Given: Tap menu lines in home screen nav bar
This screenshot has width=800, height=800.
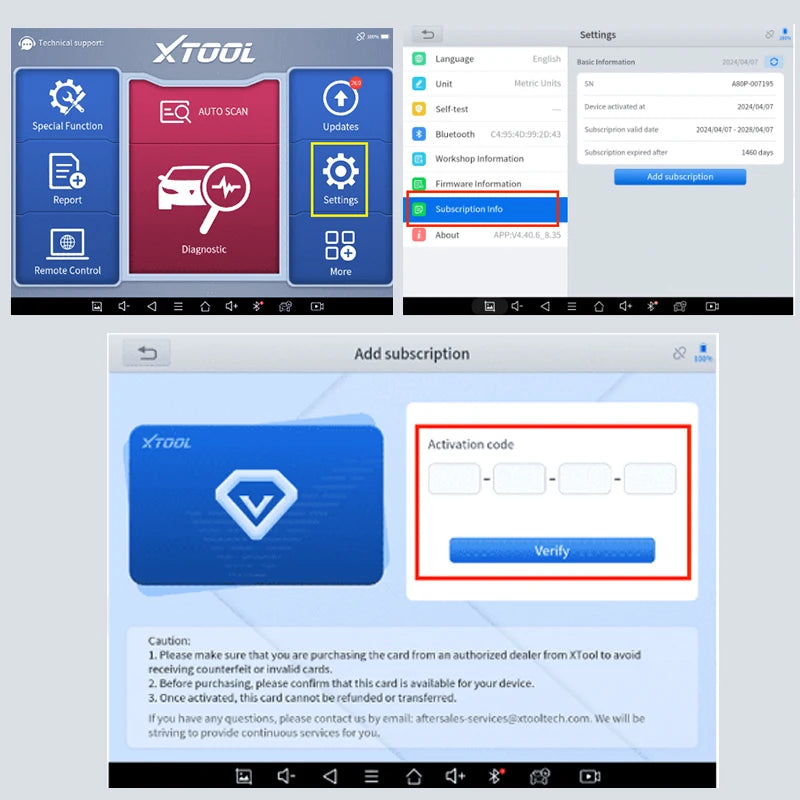Looking at the screenshot, I should point(178,306).
